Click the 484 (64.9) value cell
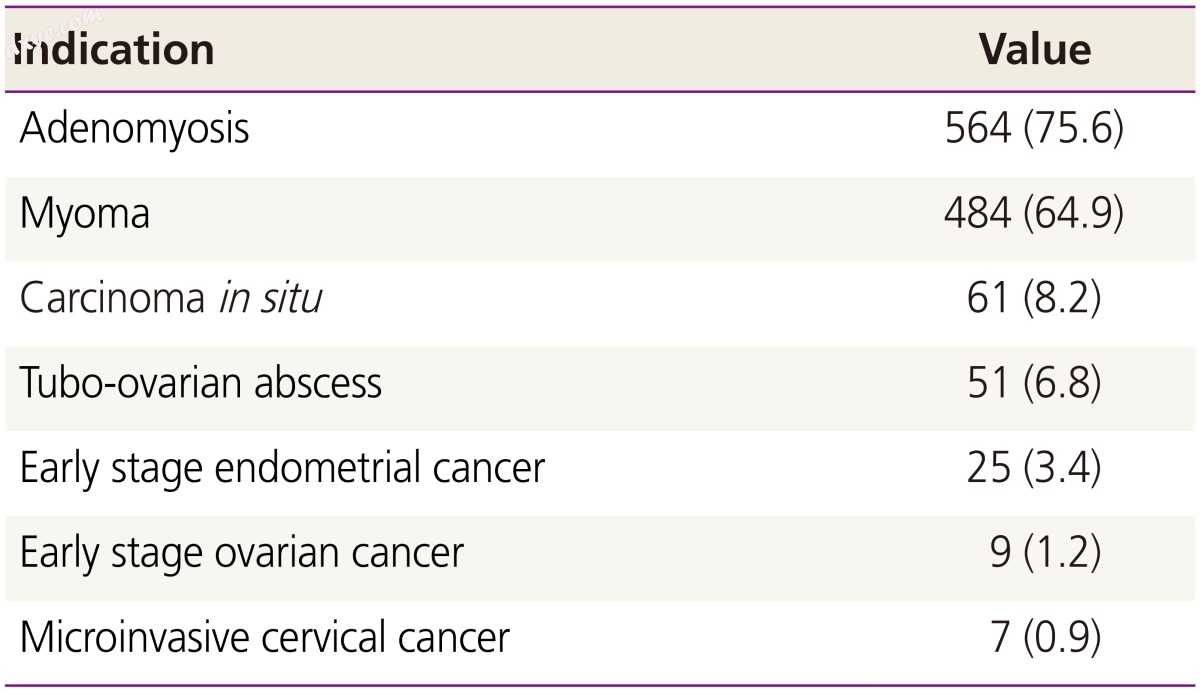Screen dimensions: 1200x693 pyautogui.click(x=1034, y=215)
